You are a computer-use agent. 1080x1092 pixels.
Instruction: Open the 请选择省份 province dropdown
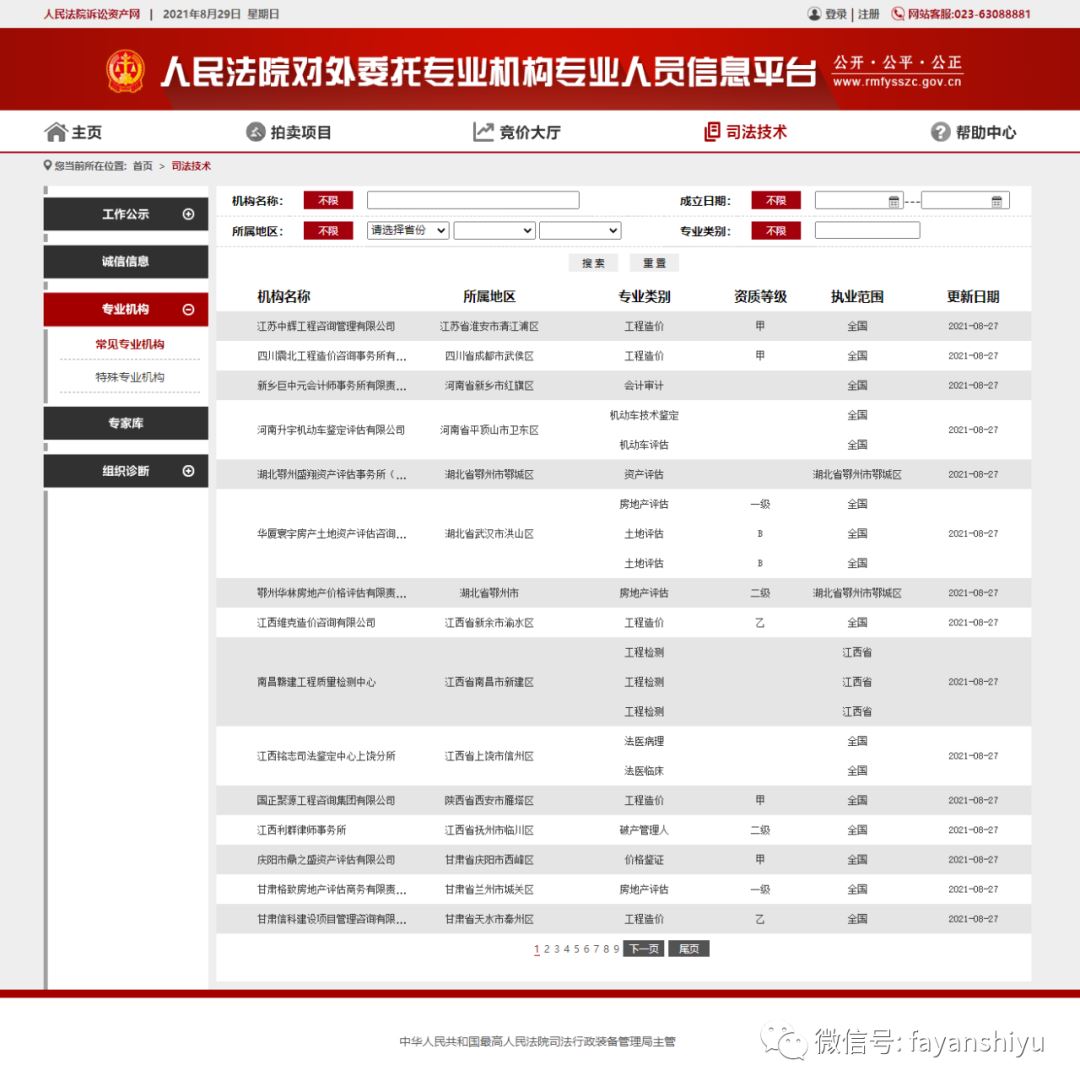tap(408, 231)
